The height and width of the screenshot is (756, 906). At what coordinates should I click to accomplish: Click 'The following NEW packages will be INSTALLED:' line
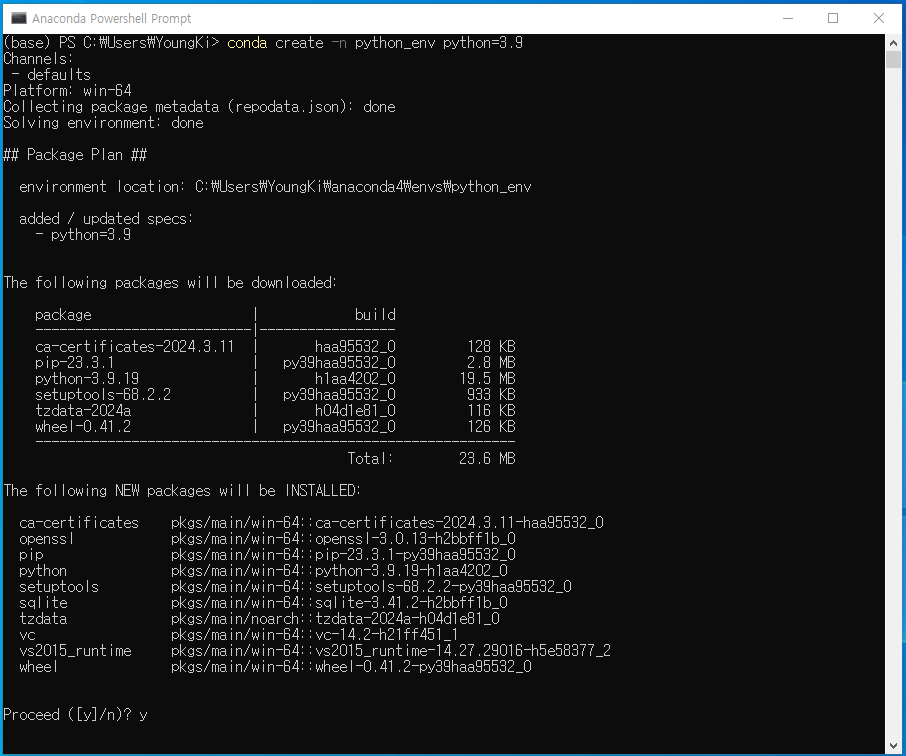tap(182, 491)
